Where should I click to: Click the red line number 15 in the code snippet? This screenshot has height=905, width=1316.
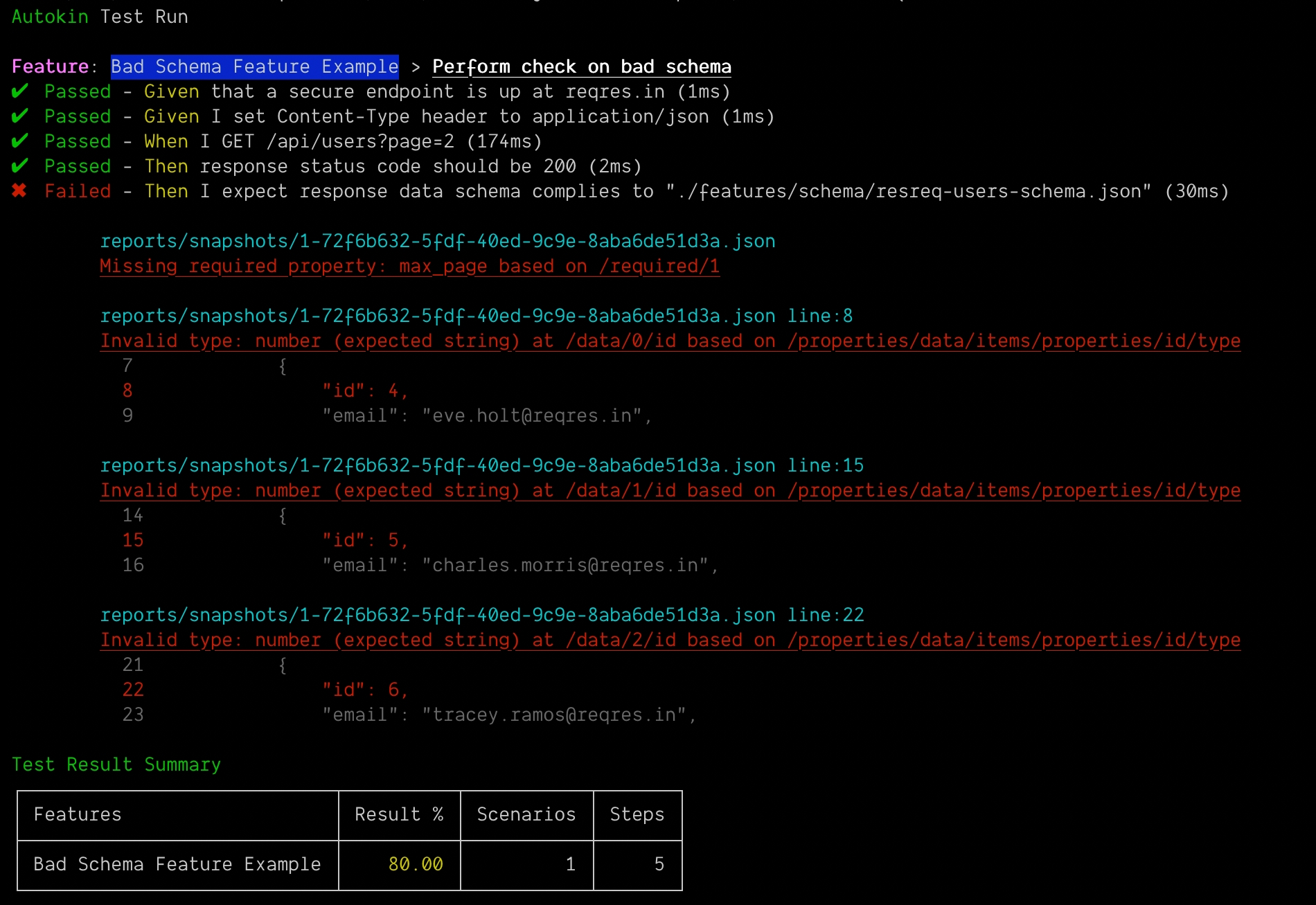point(133,541)
